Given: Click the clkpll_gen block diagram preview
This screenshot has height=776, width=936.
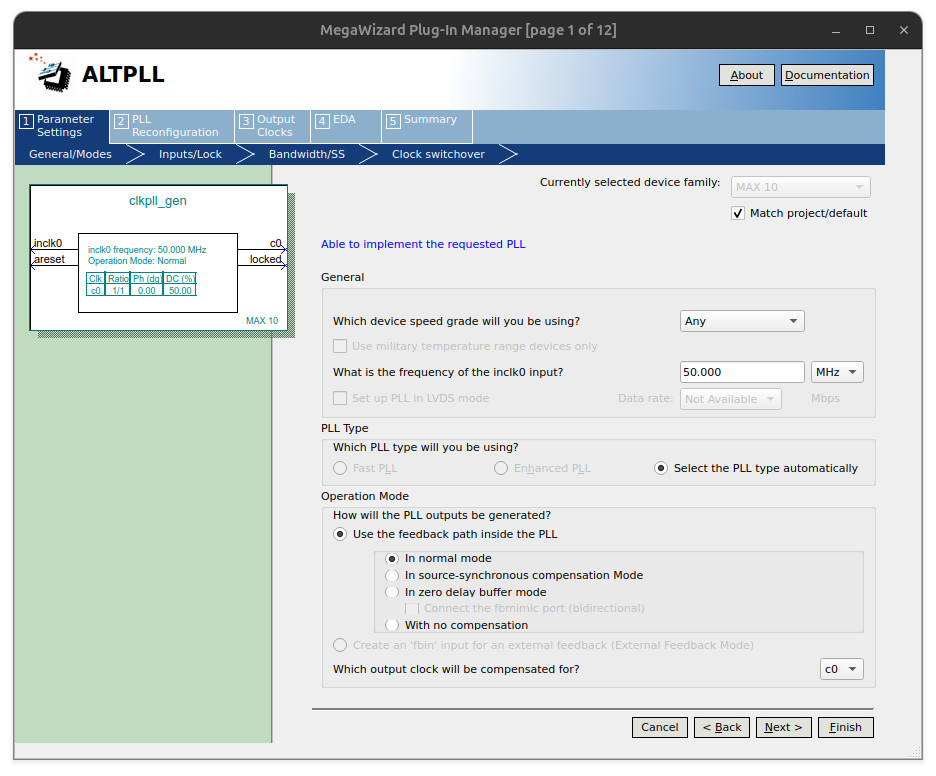Looking at the screenshot, I should [158, 257].
